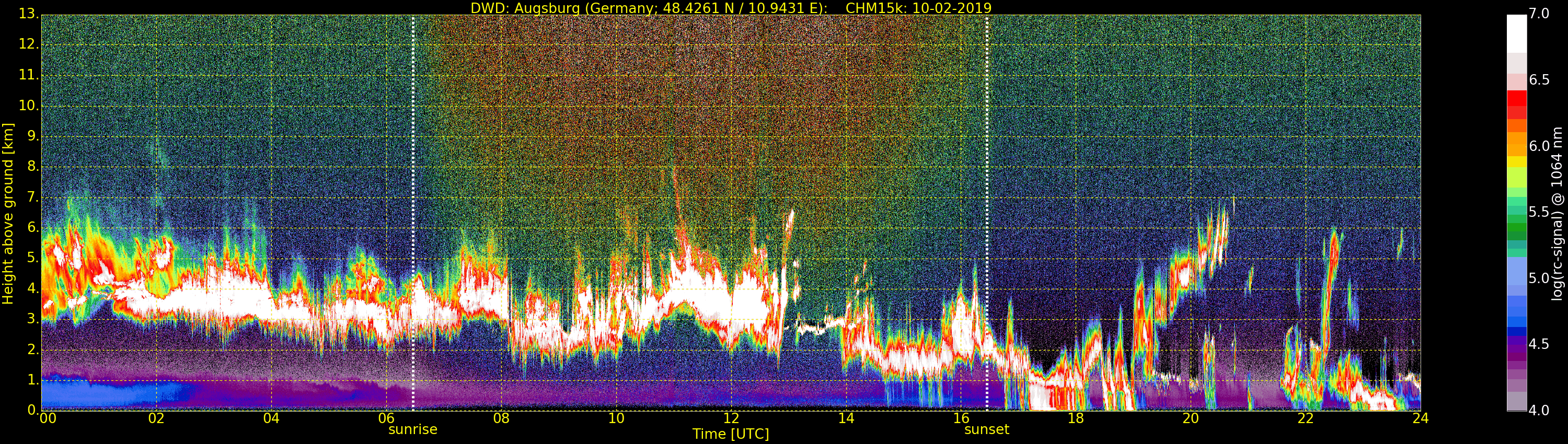Click the height axis tick '8.'
1568x444 pixels.
pos(33,166)
